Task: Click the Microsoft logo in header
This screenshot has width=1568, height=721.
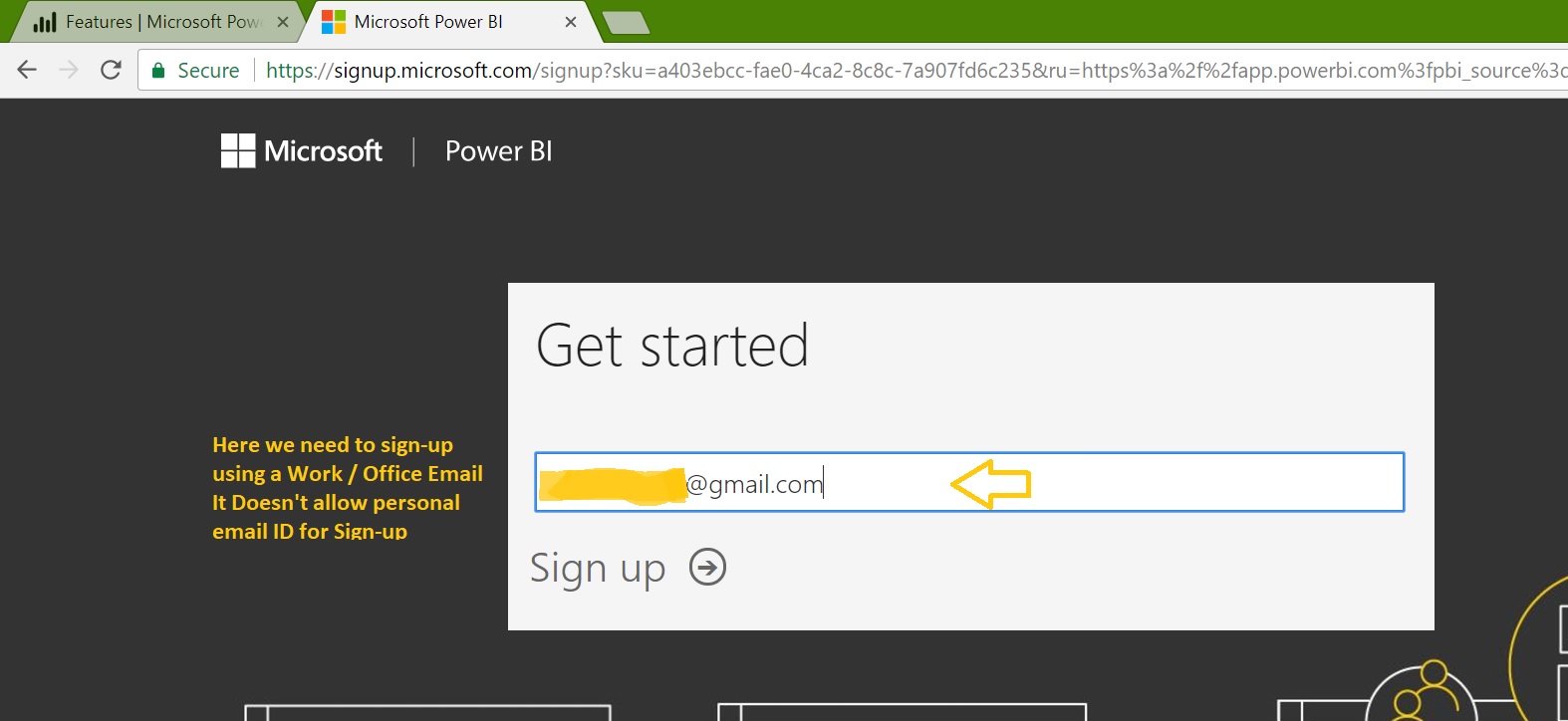Action: pos(301,151)
